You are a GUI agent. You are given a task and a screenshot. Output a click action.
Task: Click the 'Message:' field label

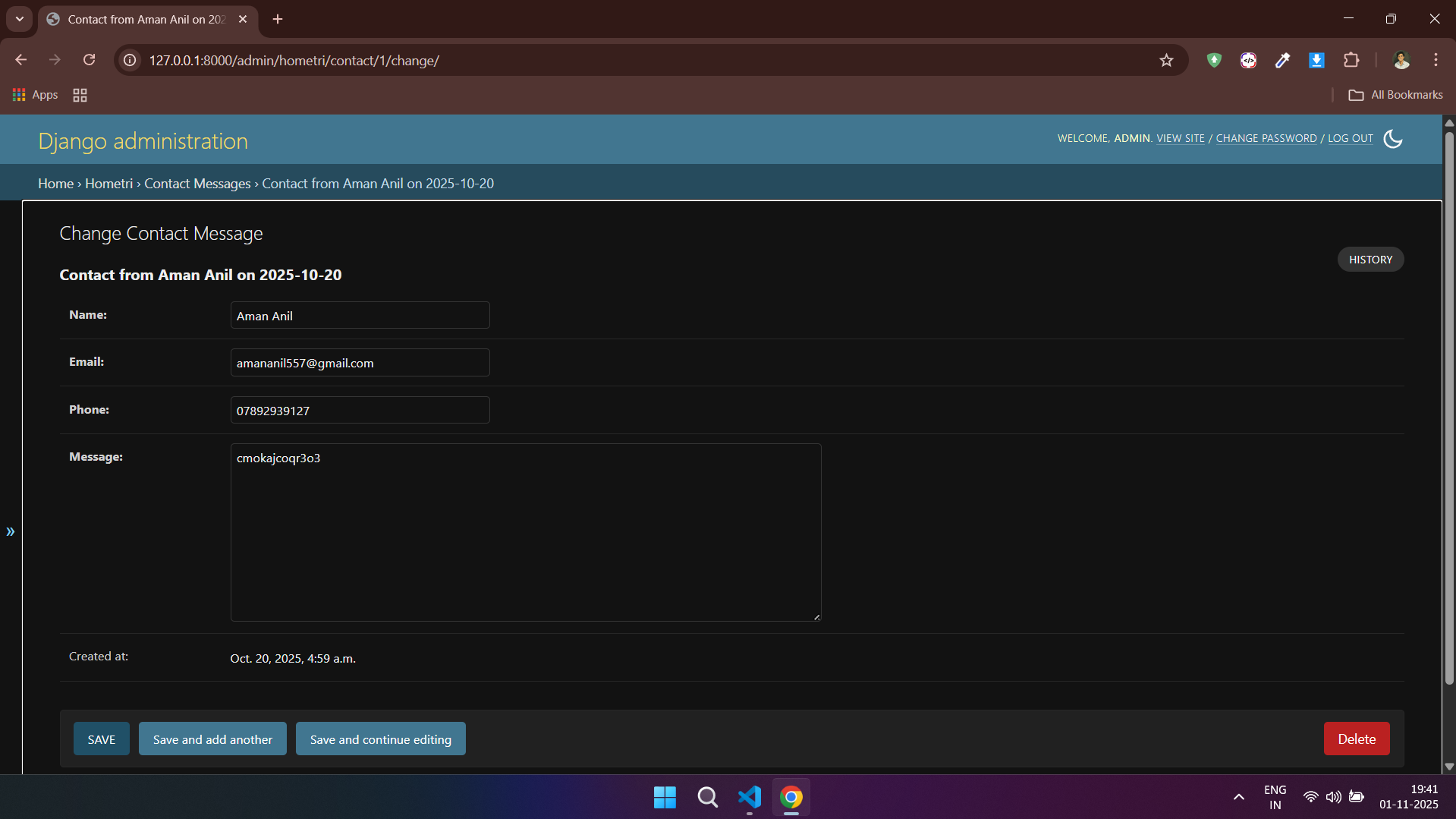[x=96, y=457]
